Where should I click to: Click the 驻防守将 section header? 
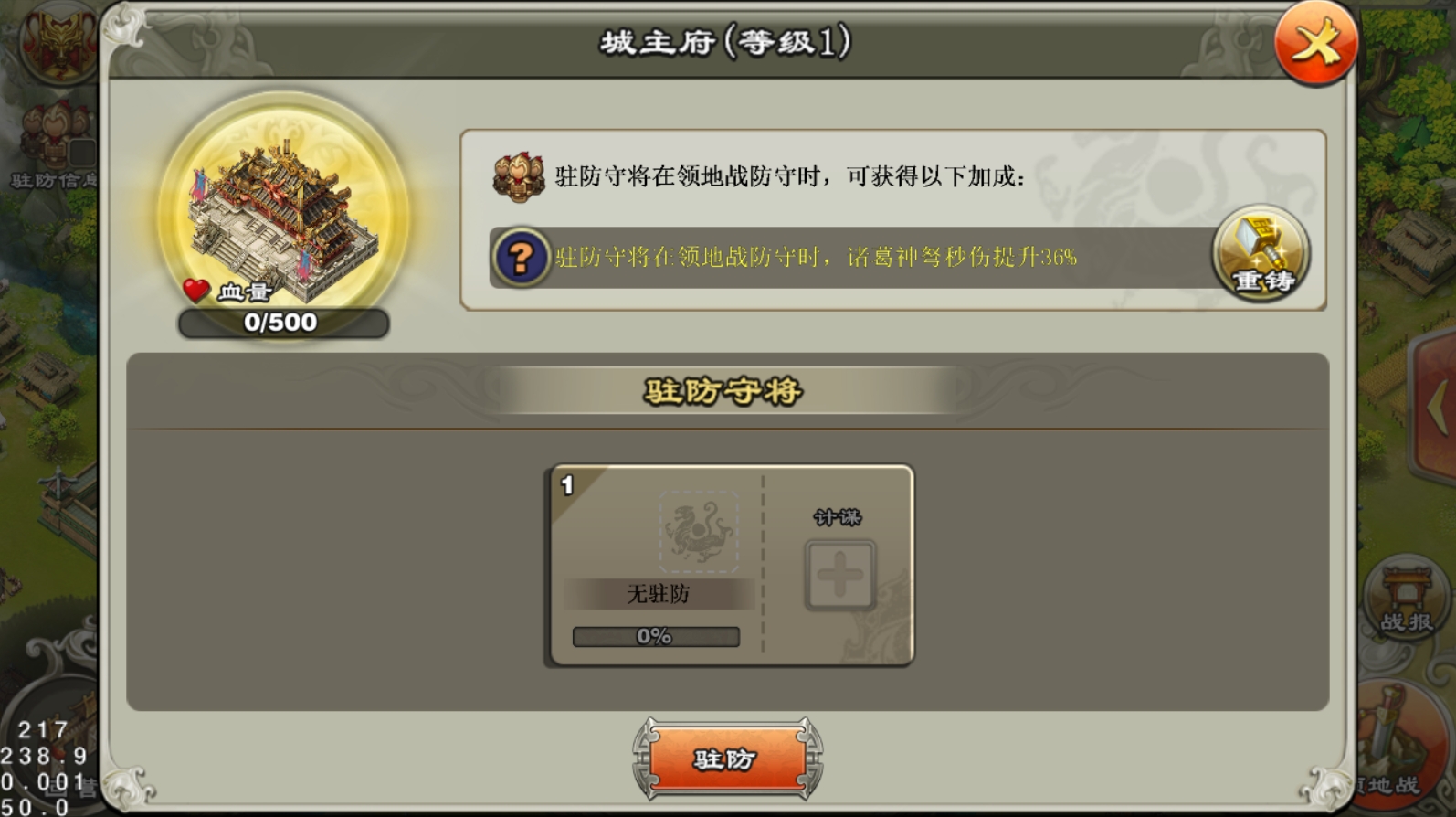723,391
